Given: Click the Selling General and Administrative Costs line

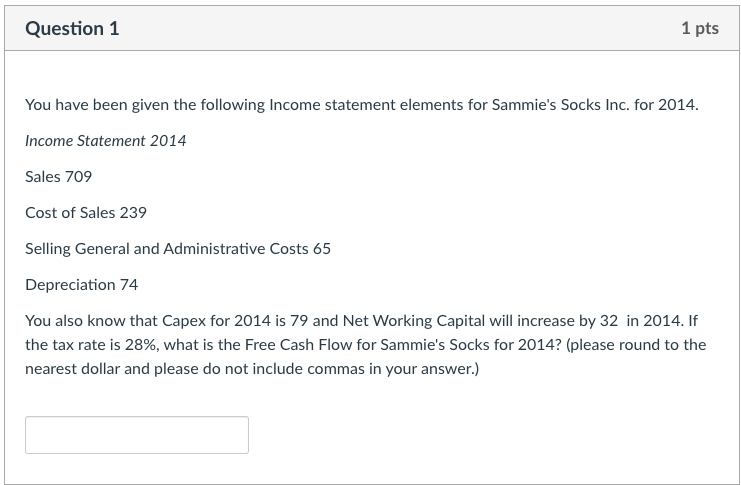Looking at the screenshot, I should tap(178, 249).
